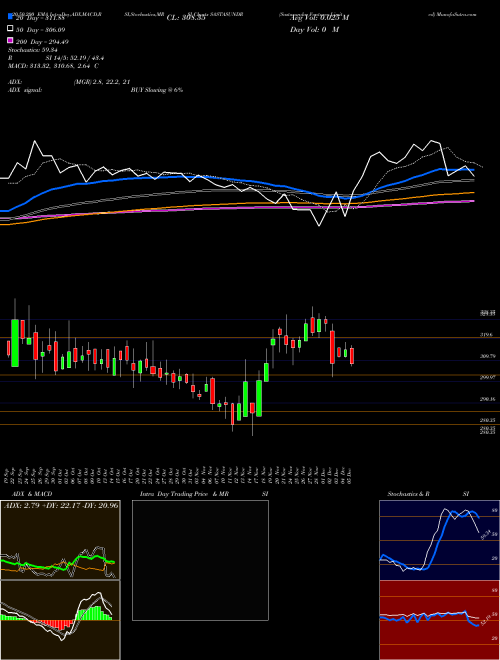Screen dimensions: 500x660
Task: Click the '(MGR) 2.8, 22.2, 21' ADX values
Action: point(101,82)
